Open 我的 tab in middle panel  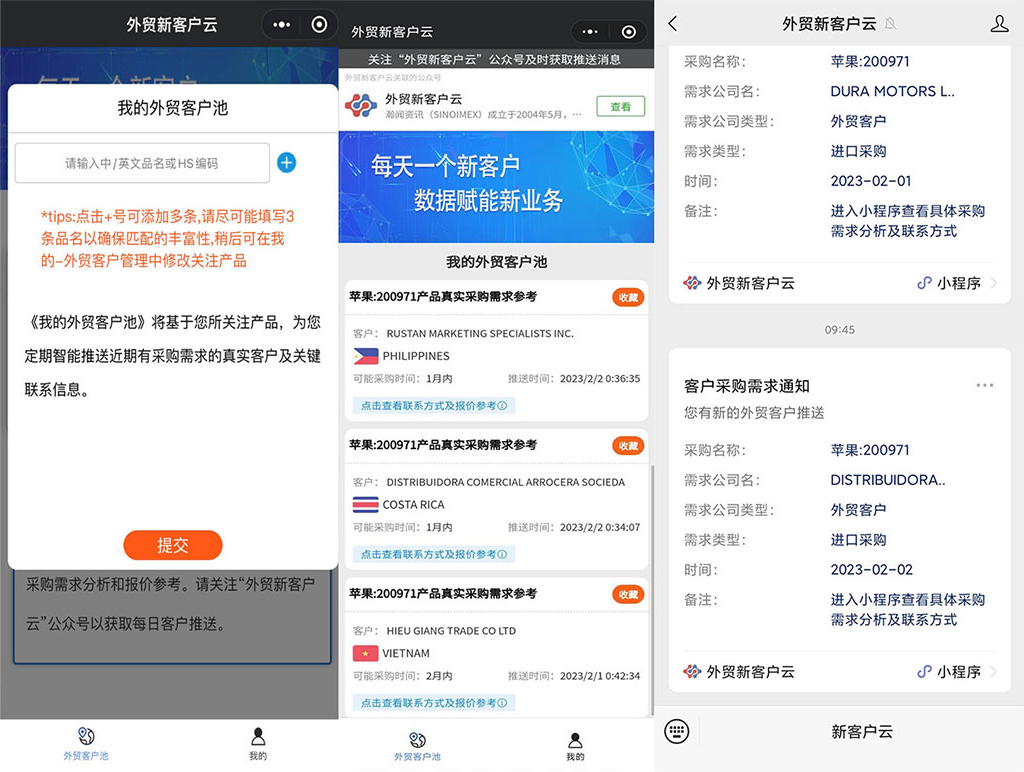(575, 746)
